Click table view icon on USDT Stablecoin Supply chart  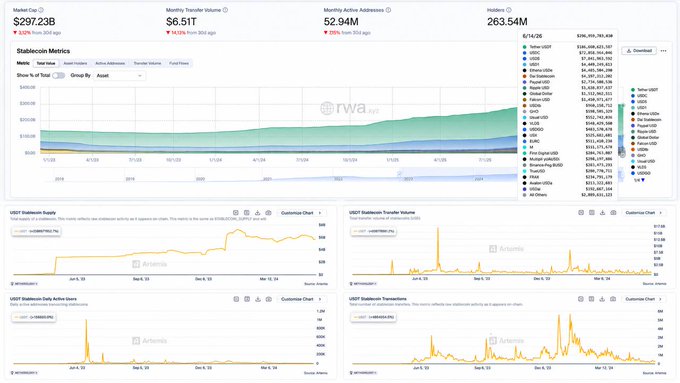(x=247, y=213)
